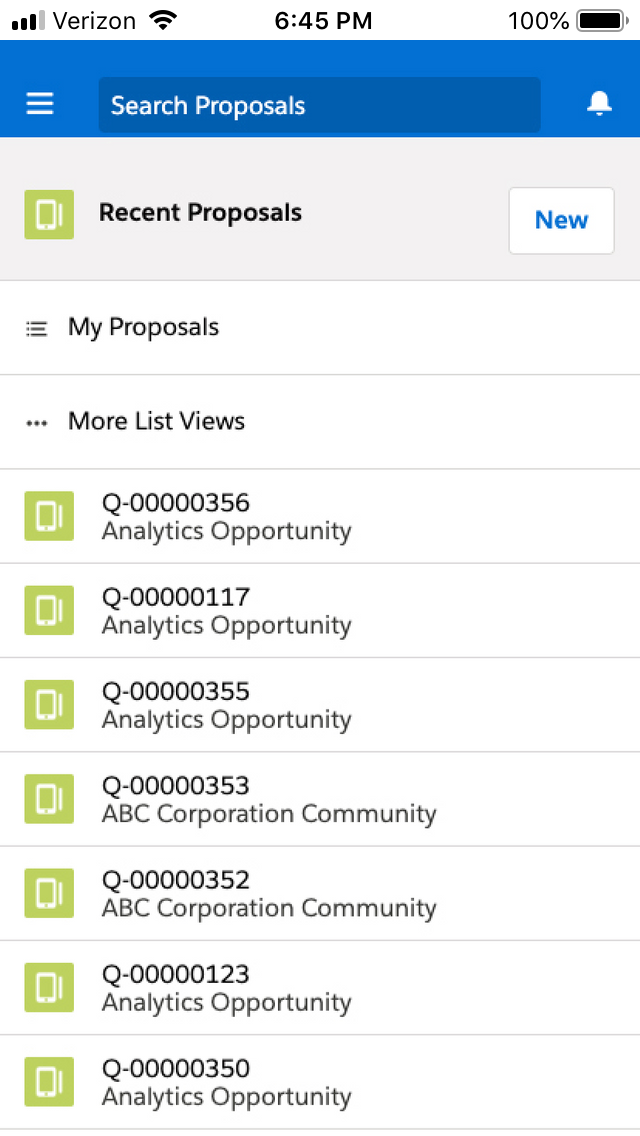This screenshot has width=640, height=1136.
Task: Click the notifications bell icon
Action: [x=598, y=103]
